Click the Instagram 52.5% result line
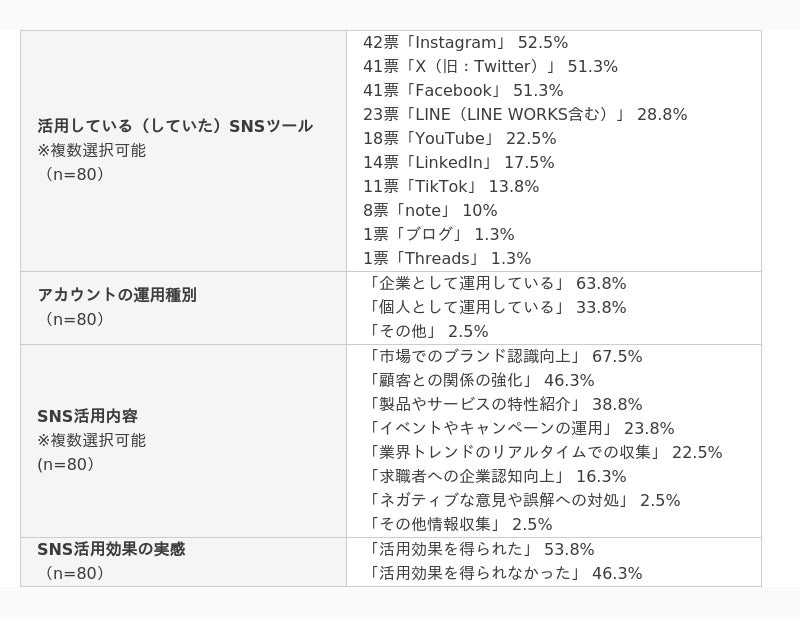 [x=465, y=42]
